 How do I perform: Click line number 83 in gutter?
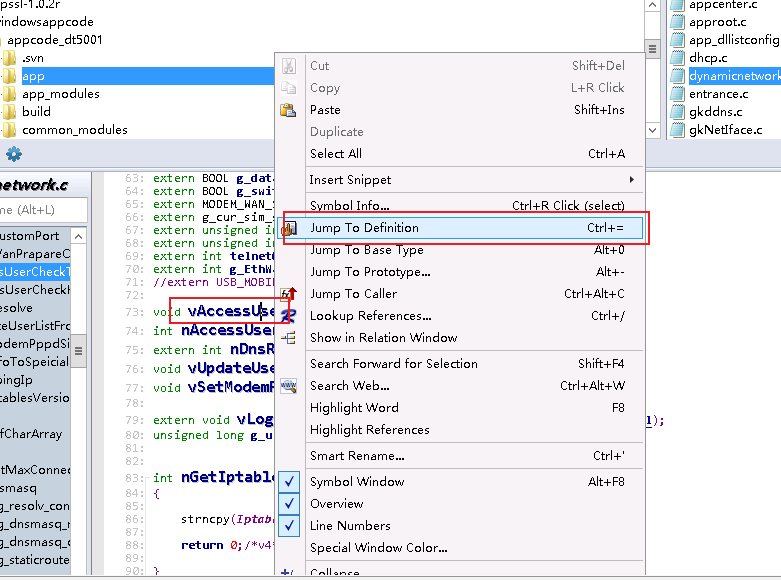(132, 478)
